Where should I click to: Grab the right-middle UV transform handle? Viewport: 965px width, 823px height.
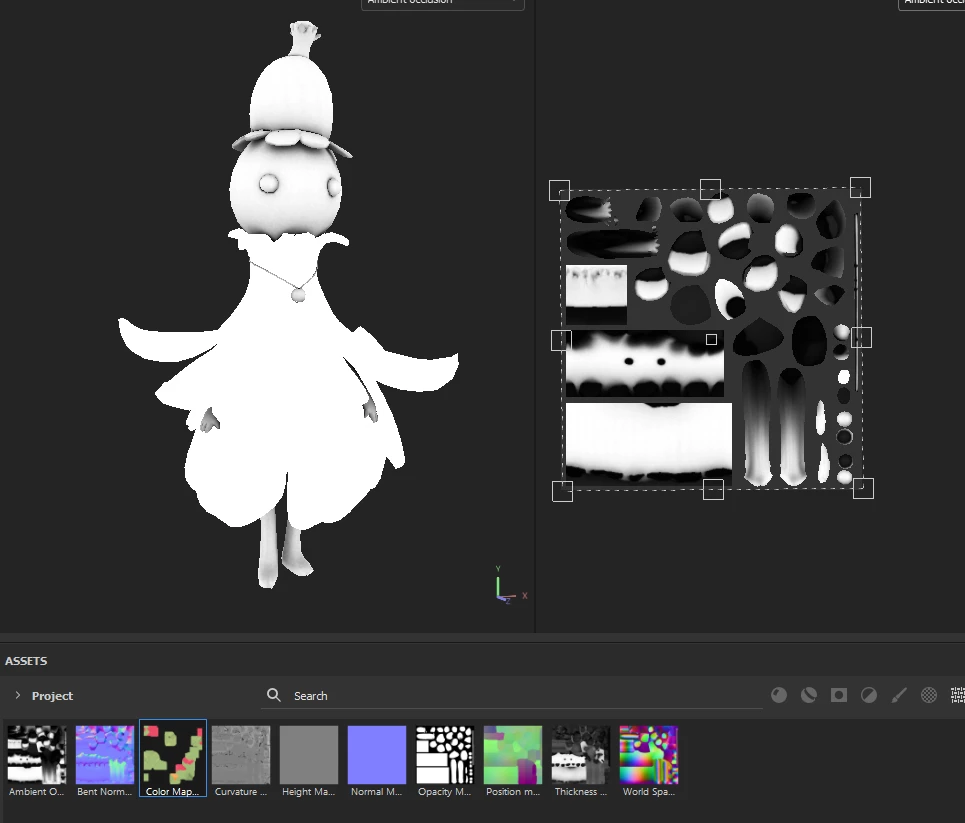[862, 337]
